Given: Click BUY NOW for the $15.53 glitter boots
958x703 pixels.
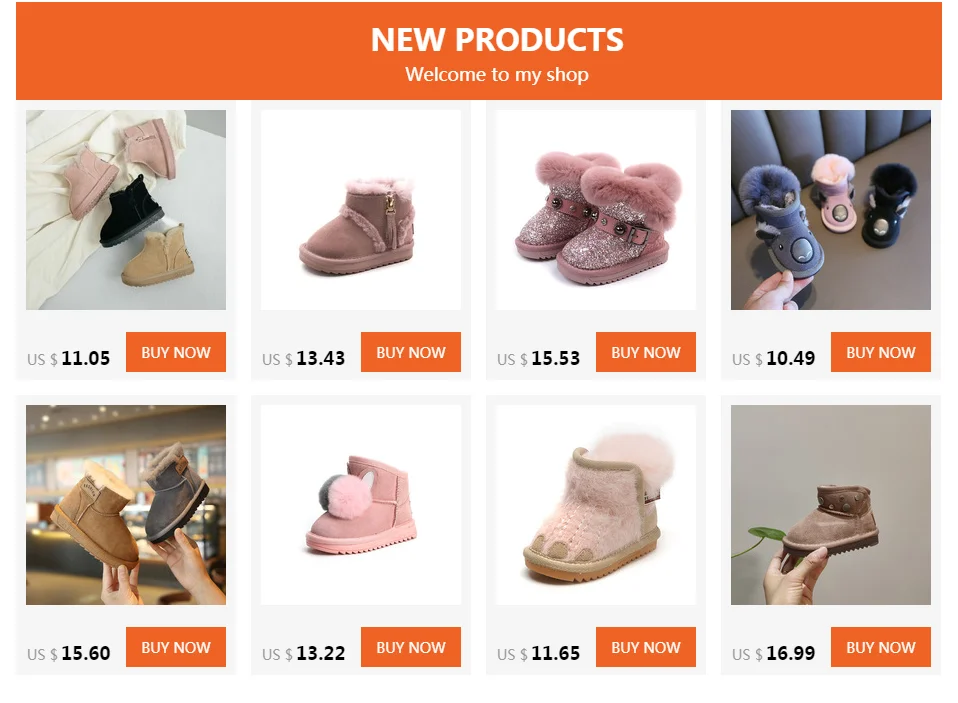Looking at the screenshot, I should tap(646, 352).
